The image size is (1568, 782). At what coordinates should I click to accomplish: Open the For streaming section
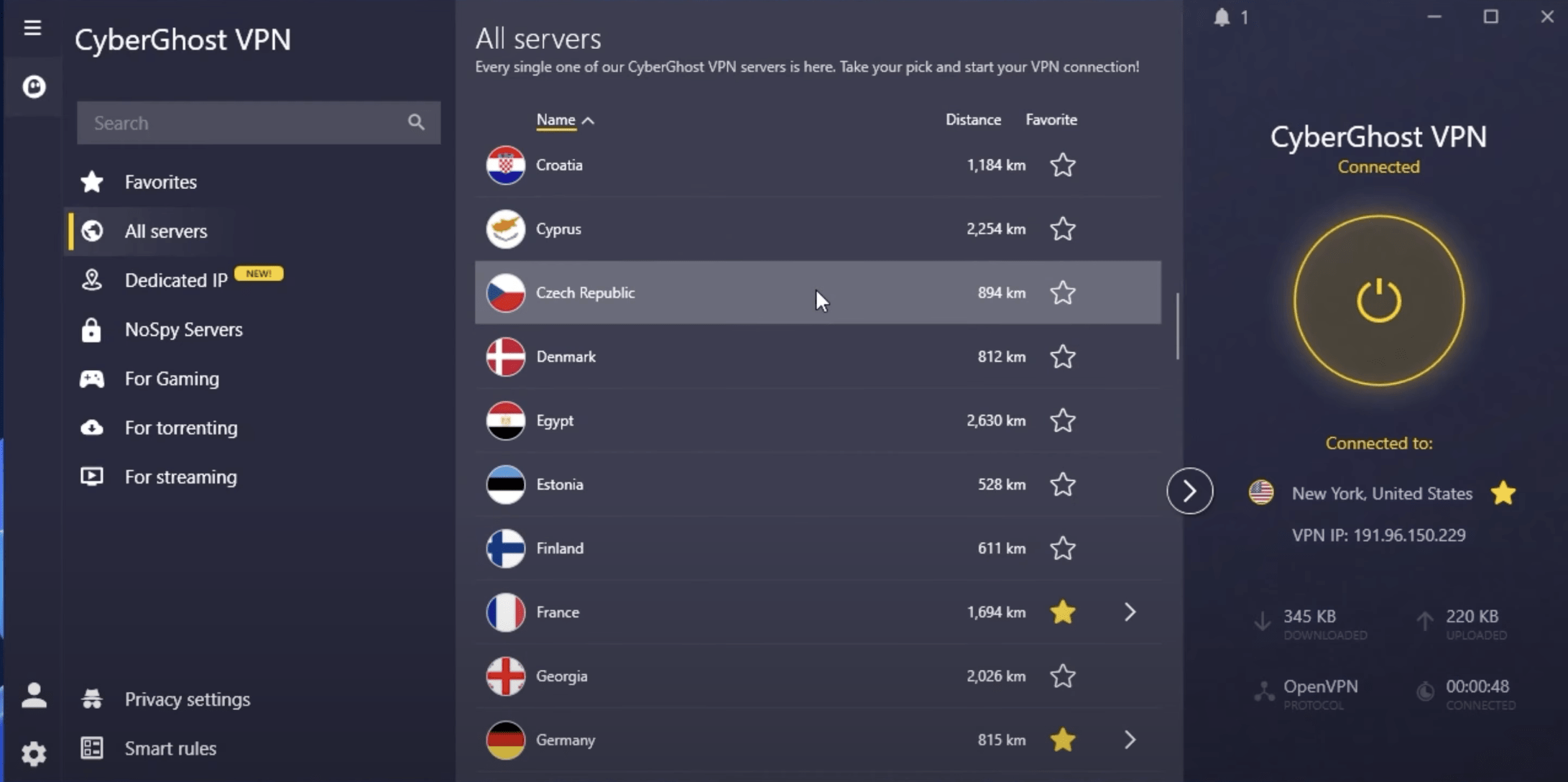[180, 477]
